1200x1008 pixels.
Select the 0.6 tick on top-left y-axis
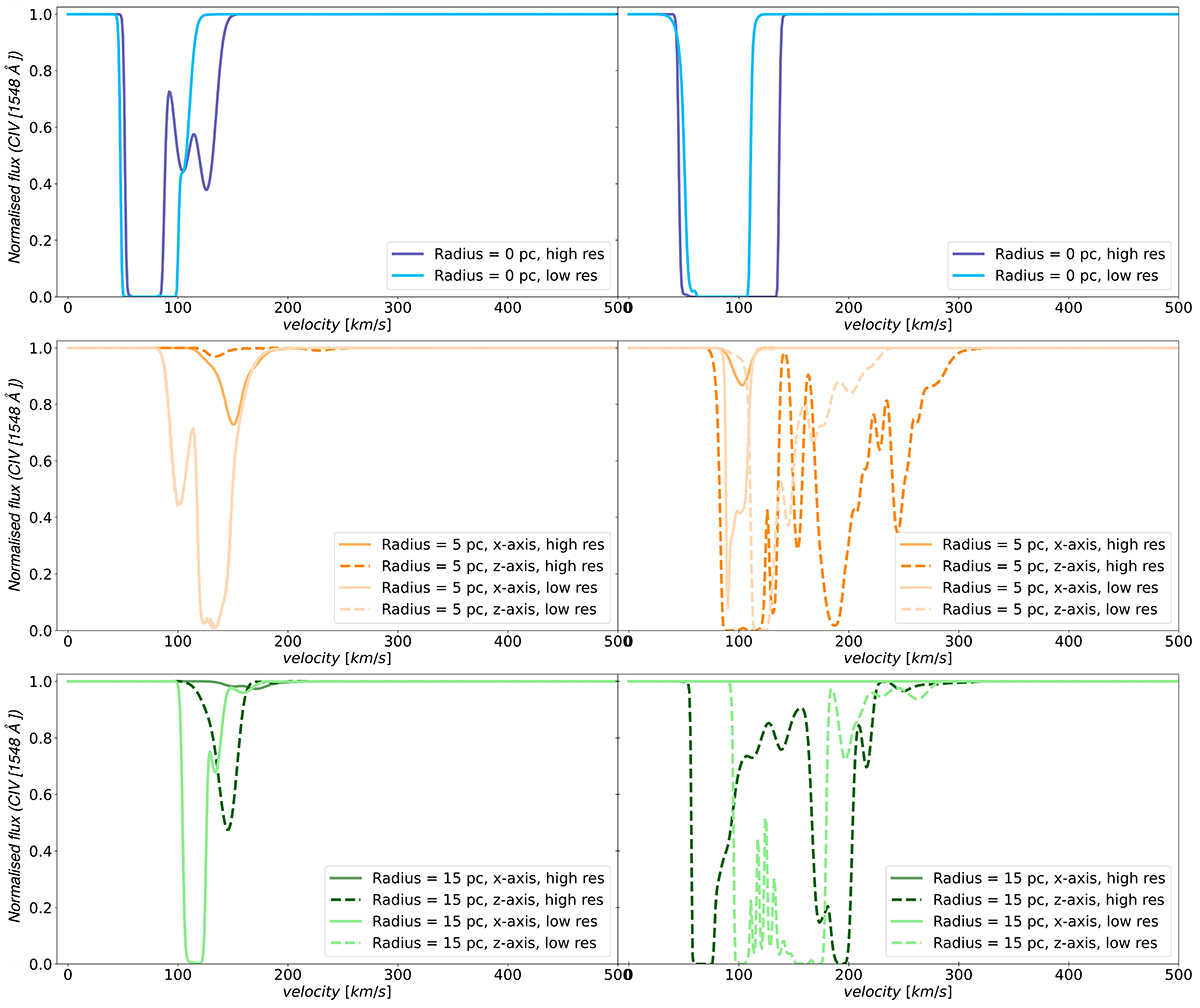[40, 128]
